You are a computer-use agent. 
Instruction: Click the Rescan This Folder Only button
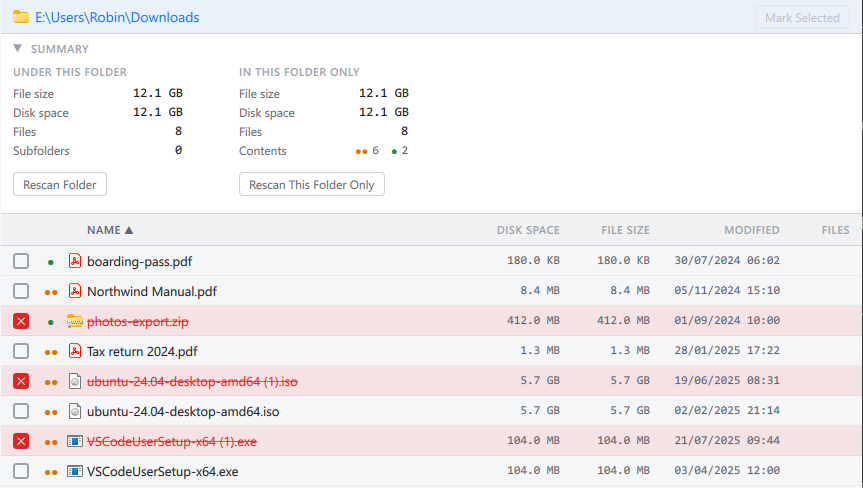(312, 184)
